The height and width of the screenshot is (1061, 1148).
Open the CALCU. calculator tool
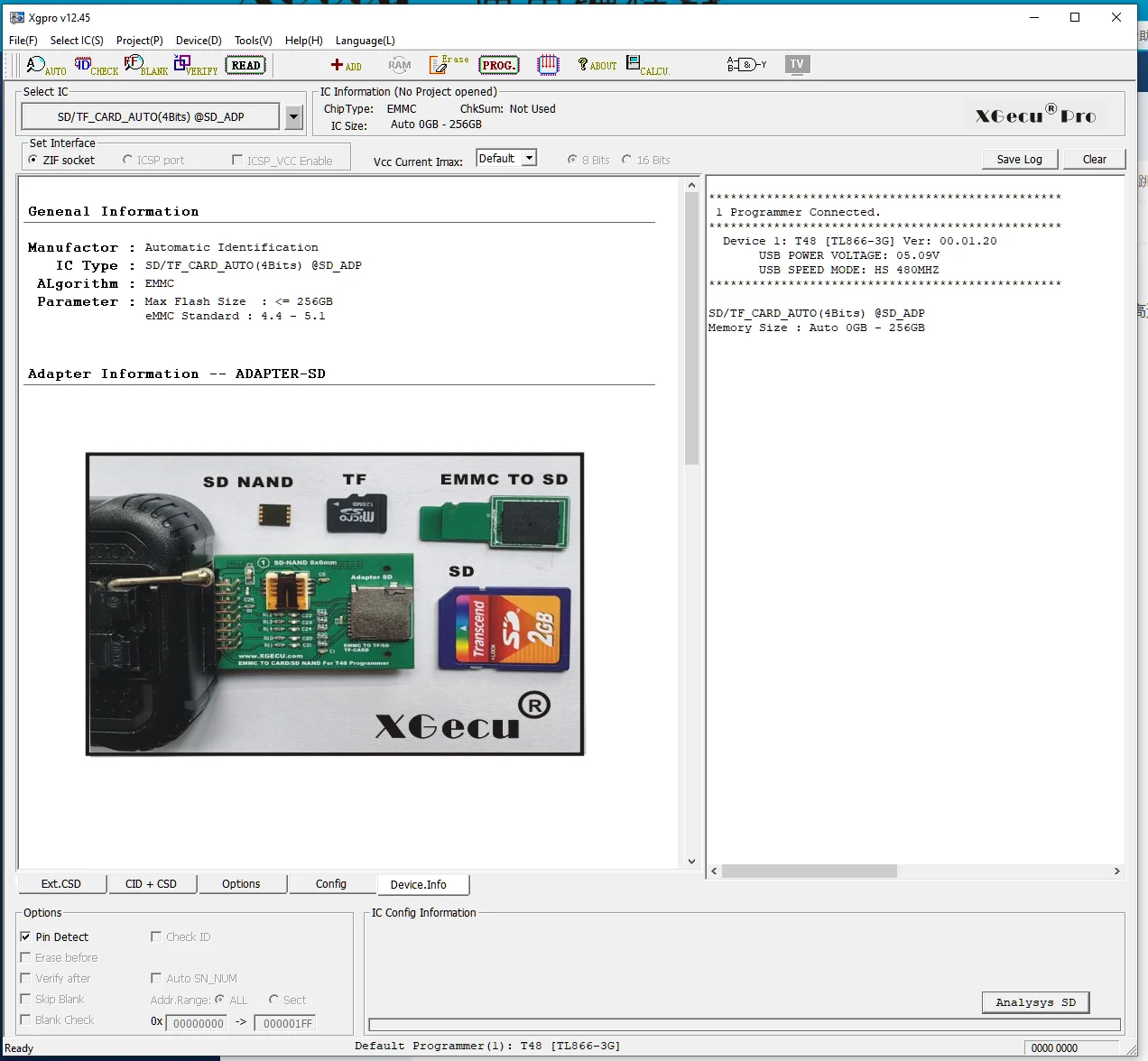[647, 65]
